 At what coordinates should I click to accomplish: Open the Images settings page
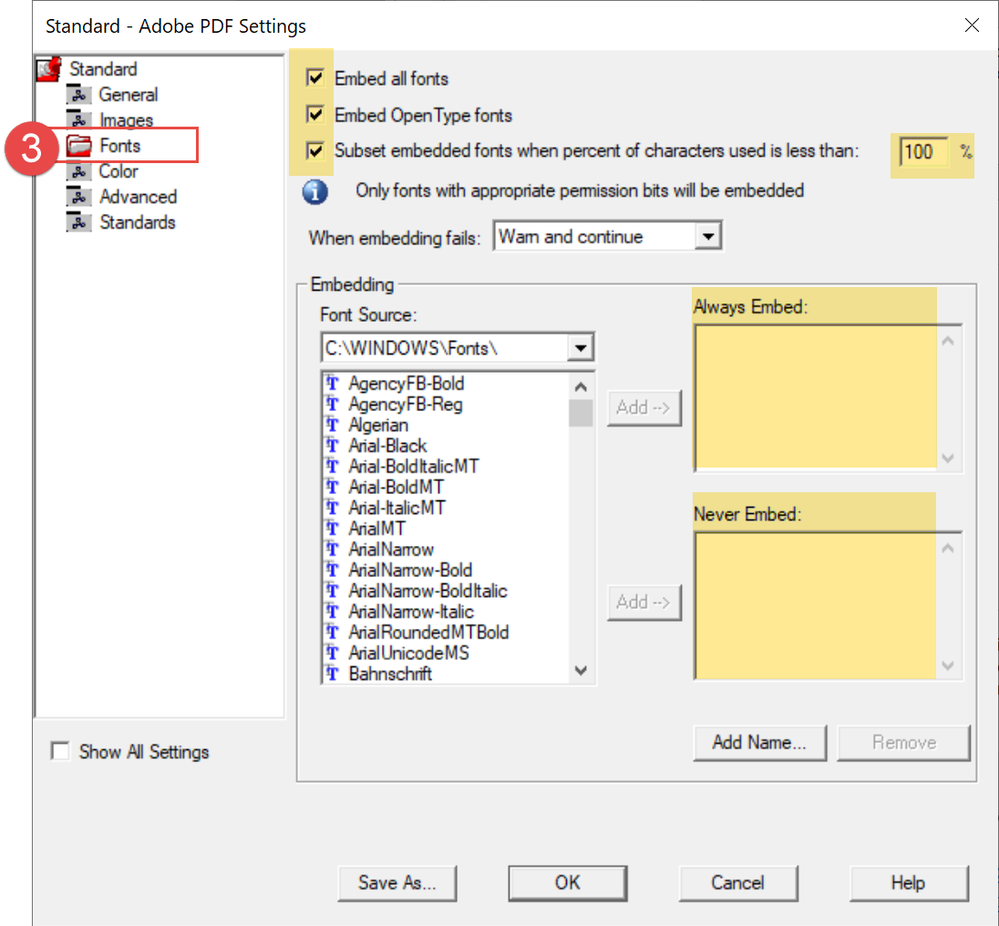point(126,120)
